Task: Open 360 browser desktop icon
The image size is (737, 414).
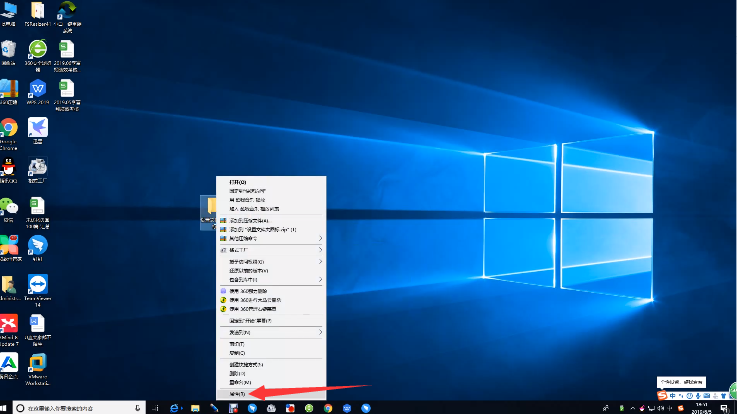Action: click(x=38, y=50)
